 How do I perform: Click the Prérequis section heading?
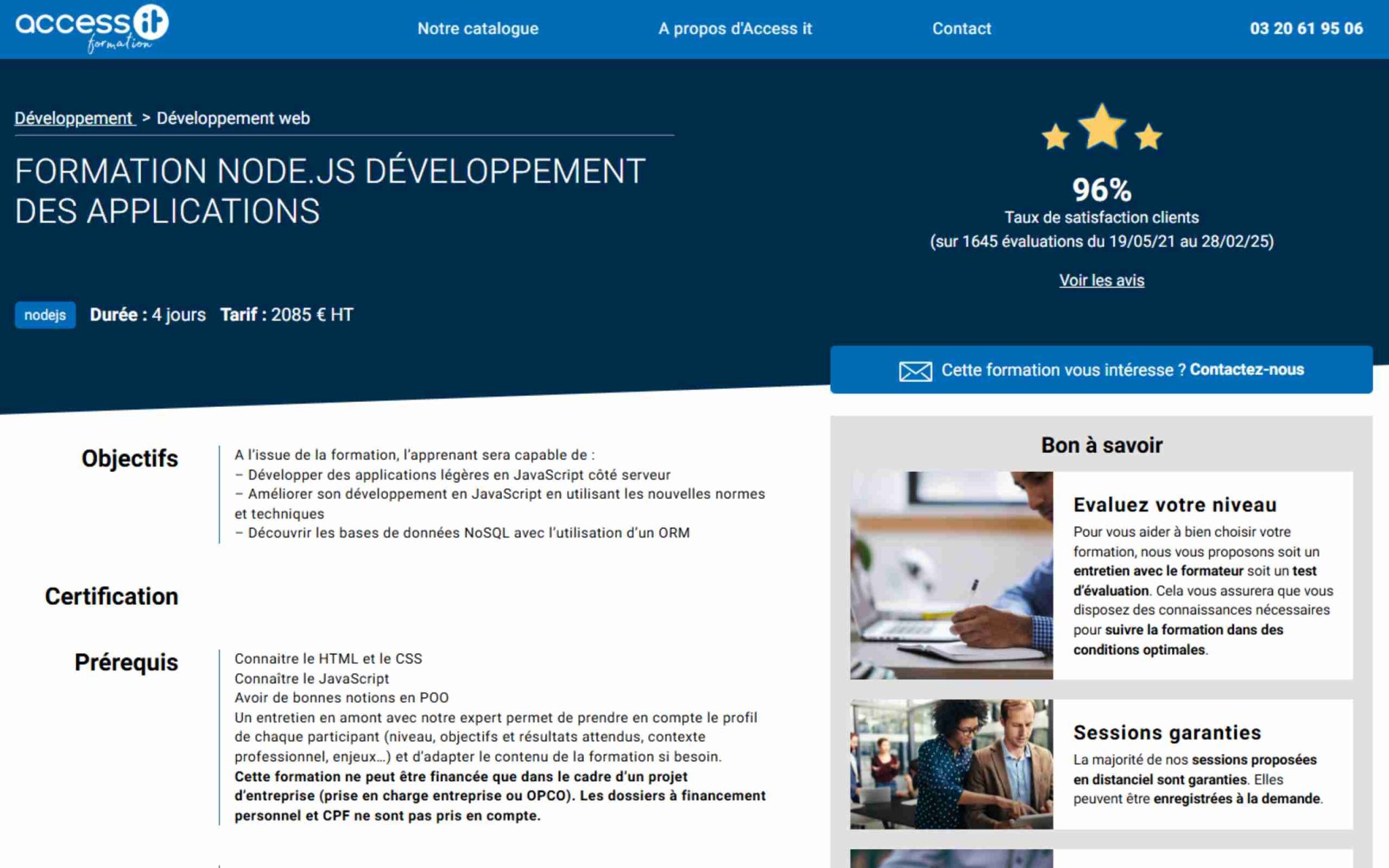click(126, 662)
